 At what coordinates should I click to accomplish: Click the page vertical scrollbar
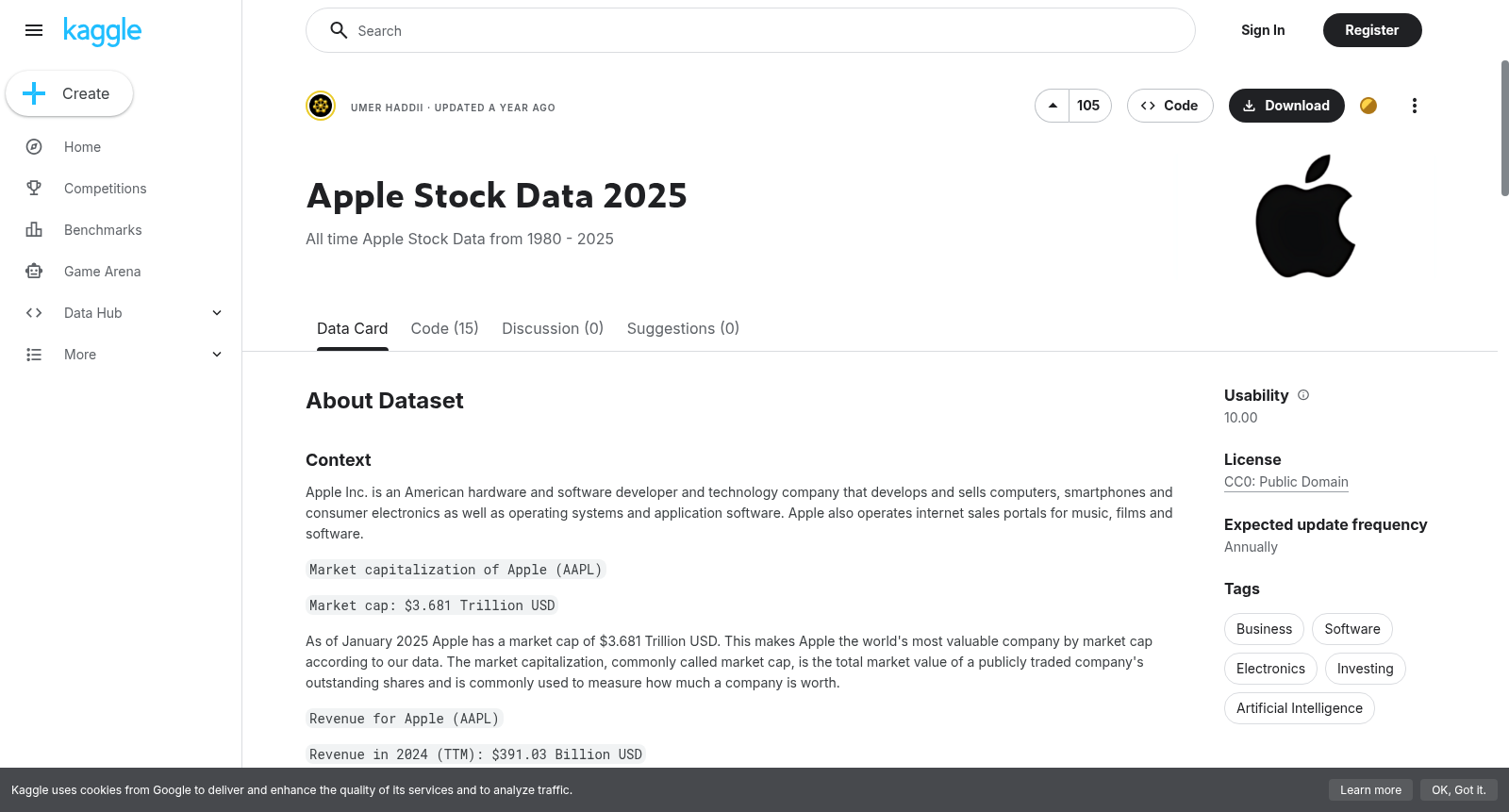(1504, 128)
